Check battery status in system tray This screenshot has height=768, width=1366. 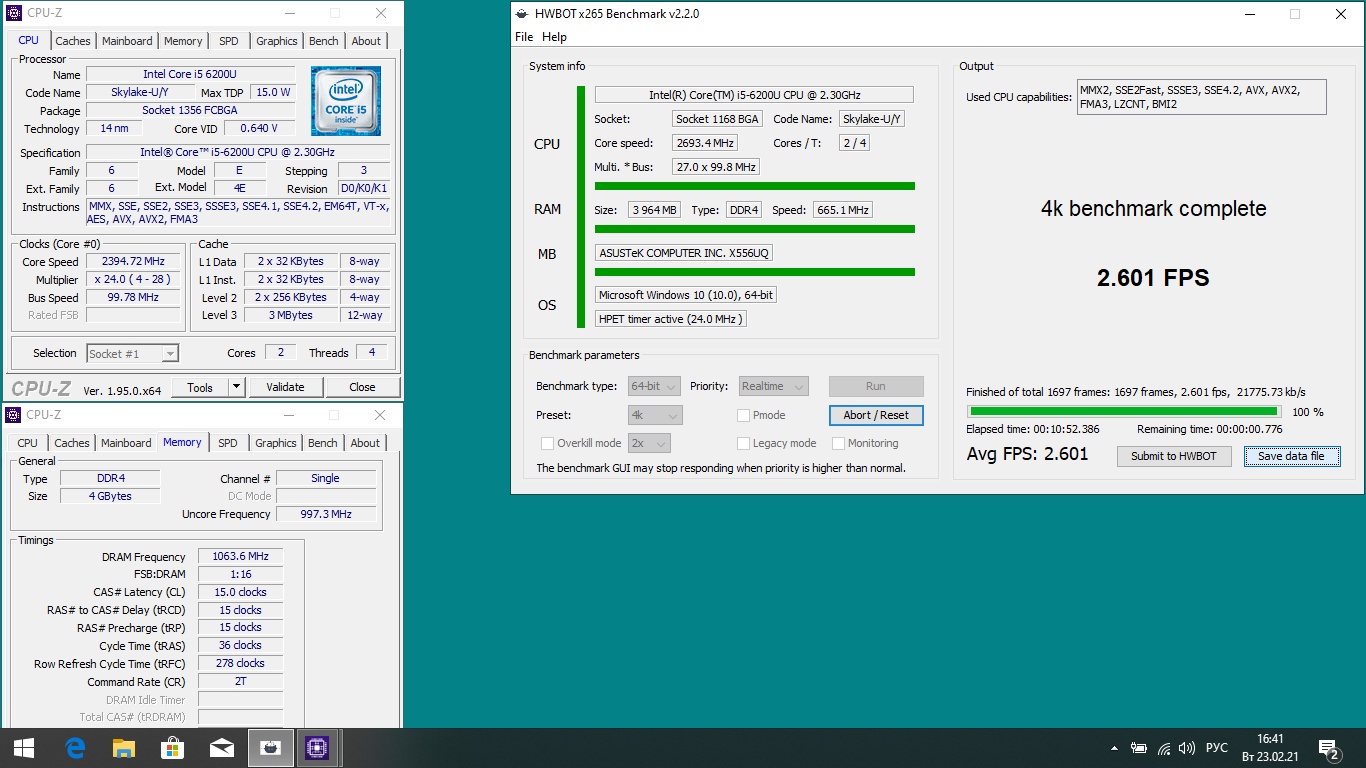pyautogui.click(x=1139, y=748)
